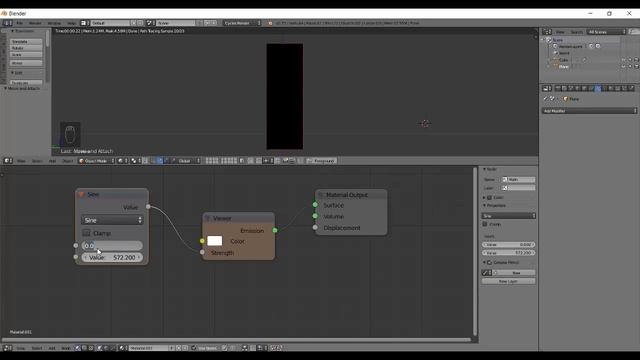Select the Material Output node header
The height and width of the screenshot is (360, 640).
351,195
